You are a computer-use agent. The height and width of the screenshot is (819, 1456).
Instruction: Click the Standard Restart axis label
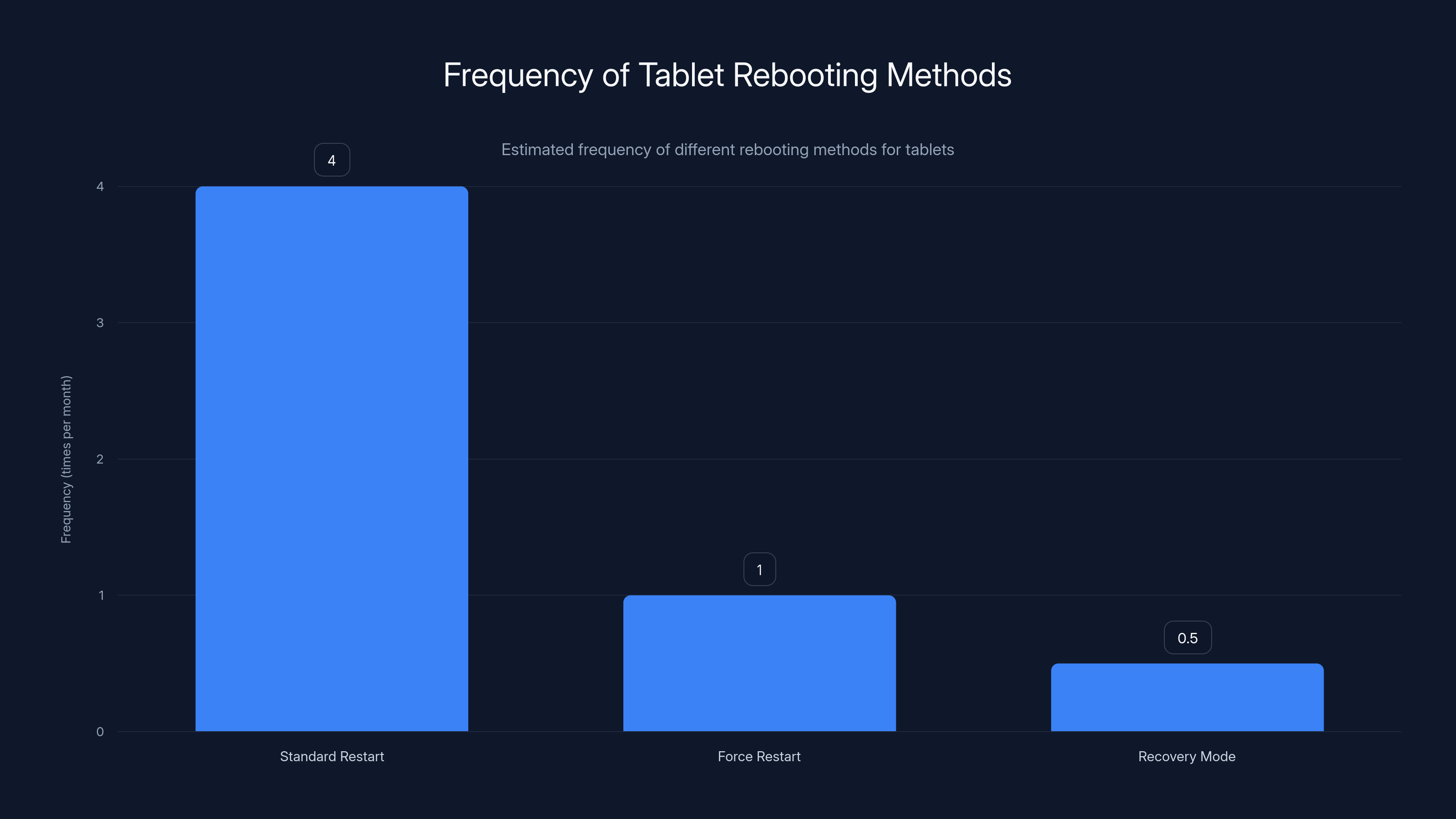[332, 756]
